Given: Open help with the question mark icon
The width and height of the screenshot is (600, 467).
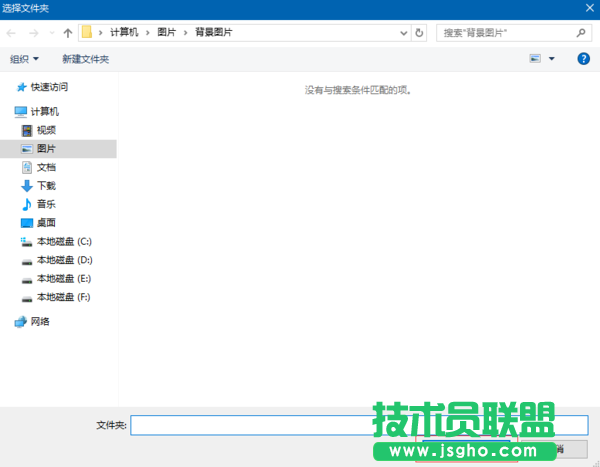Looking at the screenshot, I should pyautogui.click(x=584, y=59).
